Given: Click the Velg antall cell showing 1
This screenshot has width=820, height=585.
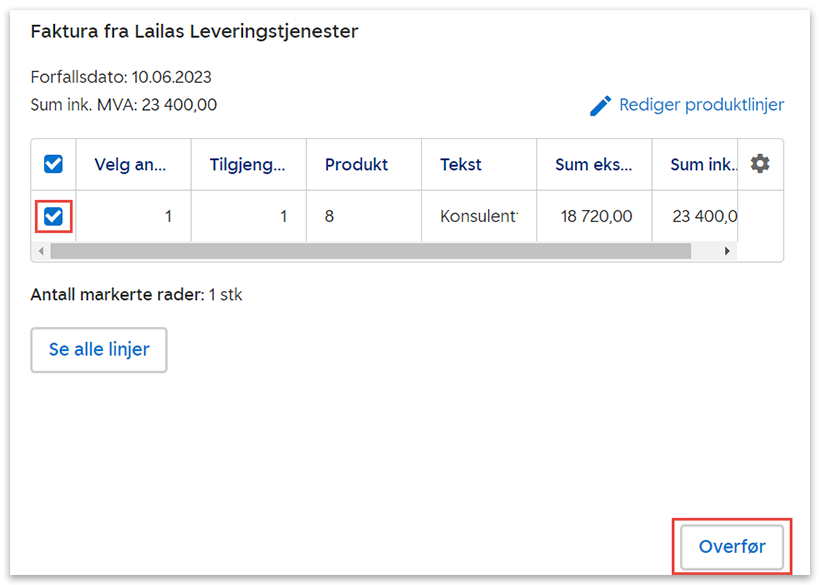Looking at the screenshot, I should [134, 216].
